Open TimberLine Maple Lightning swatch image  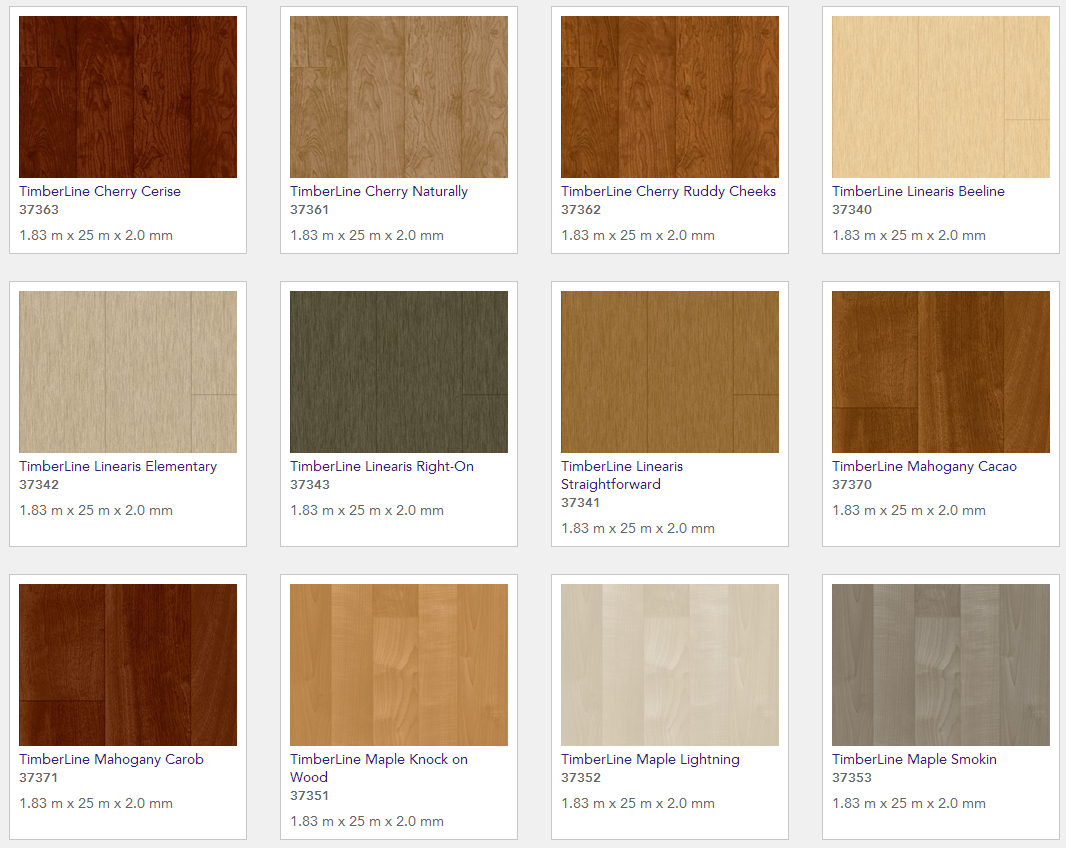point(670,665)
